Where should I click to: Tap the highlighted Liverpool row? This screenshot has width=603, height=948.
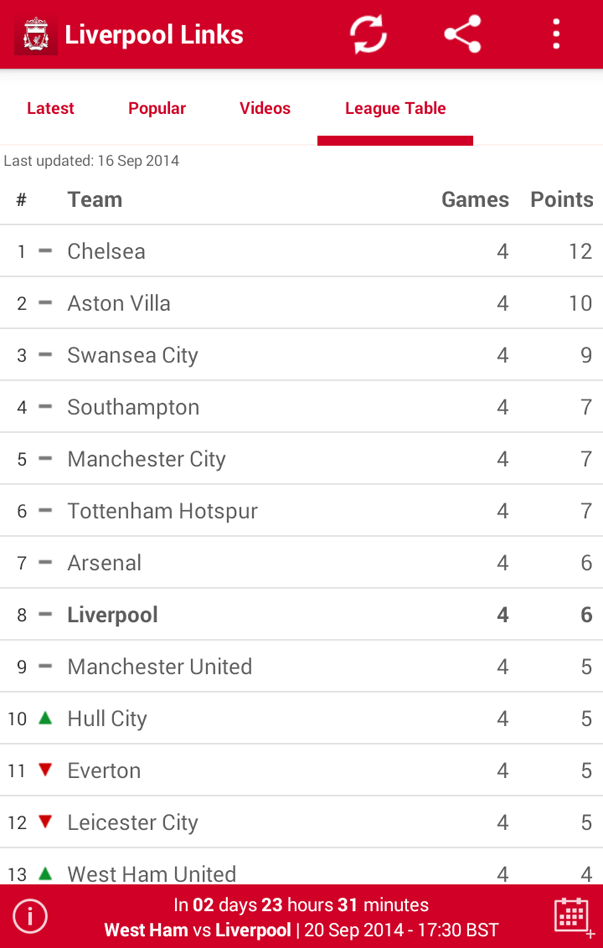[301, 615]
